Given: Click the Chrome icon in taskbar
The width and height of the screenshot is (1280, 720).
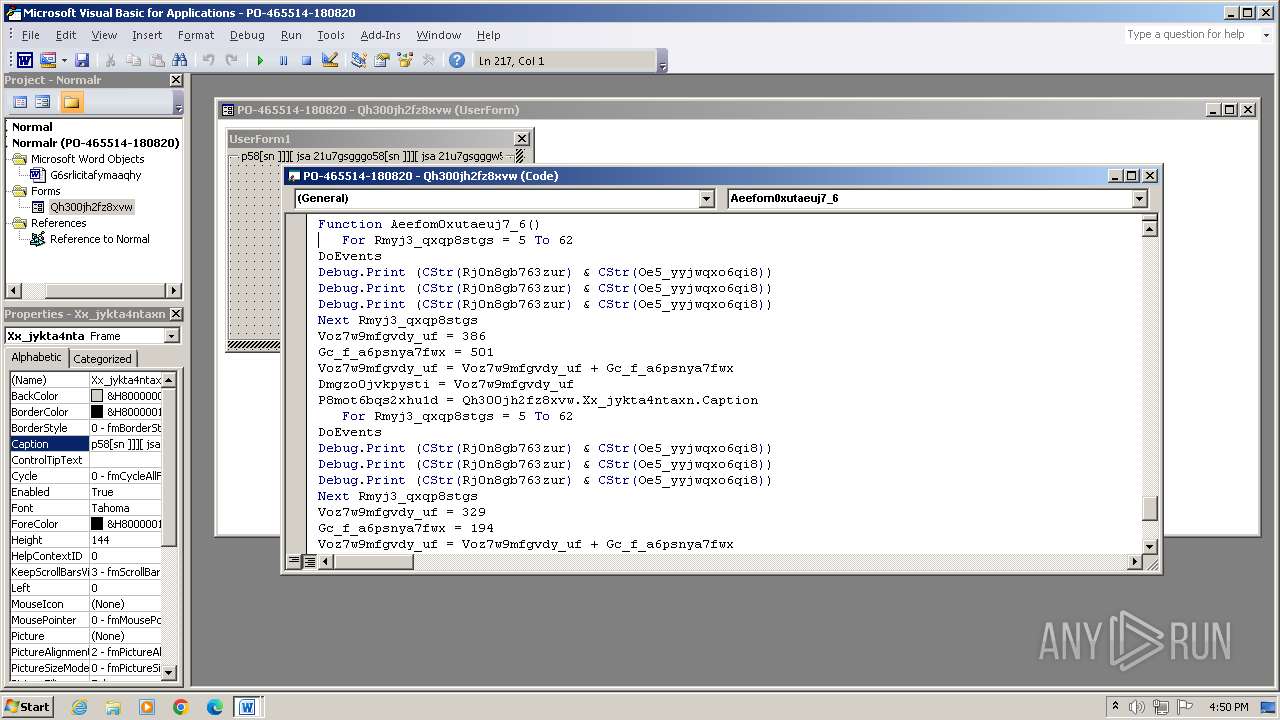Looking at the screenshot, I should click(181, 707).
